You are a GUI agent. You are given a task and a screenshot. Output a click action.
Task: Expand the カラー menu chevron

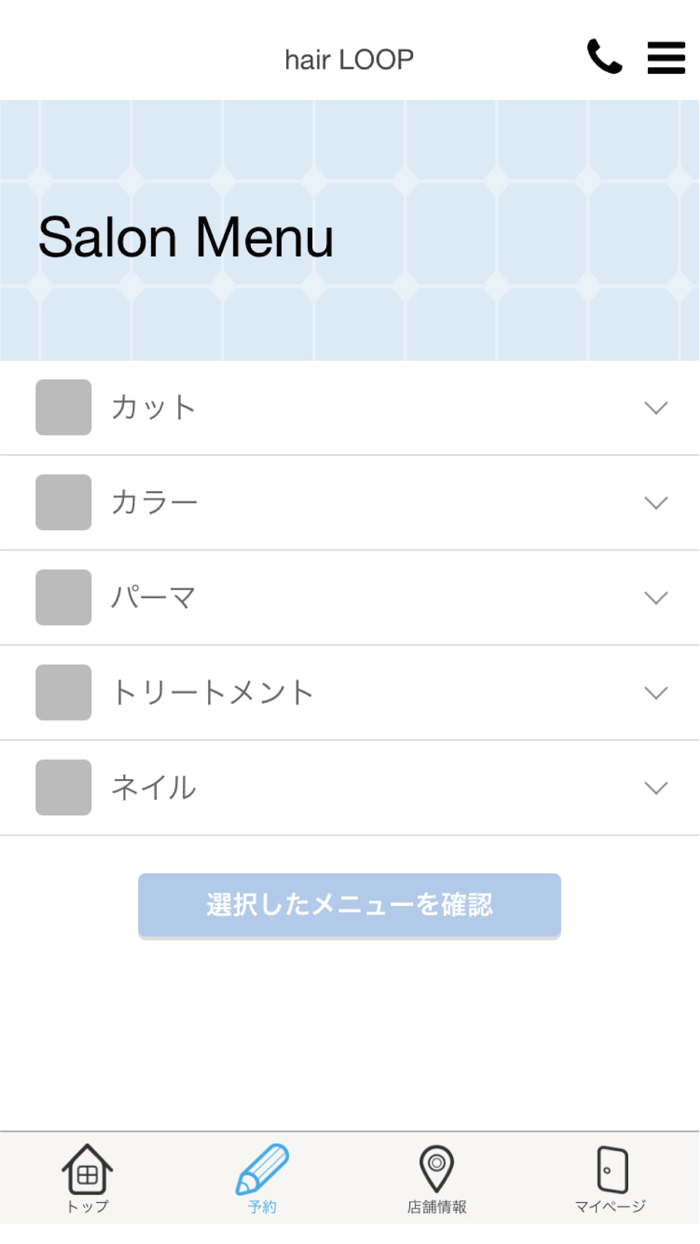point(656,502)
